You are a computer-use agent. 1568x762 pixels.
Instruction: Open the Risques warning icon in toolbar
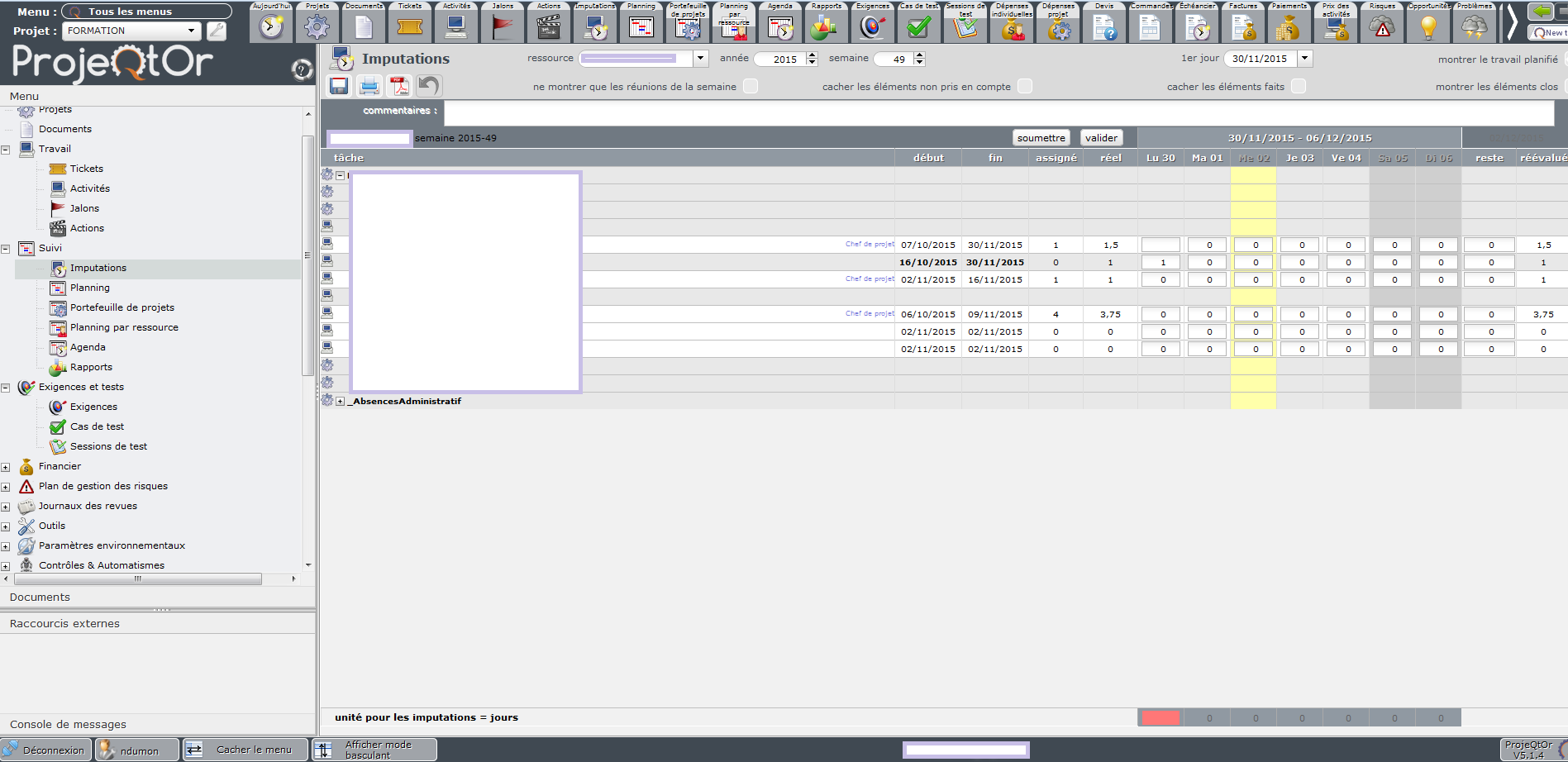click(x=1382, y=26)
